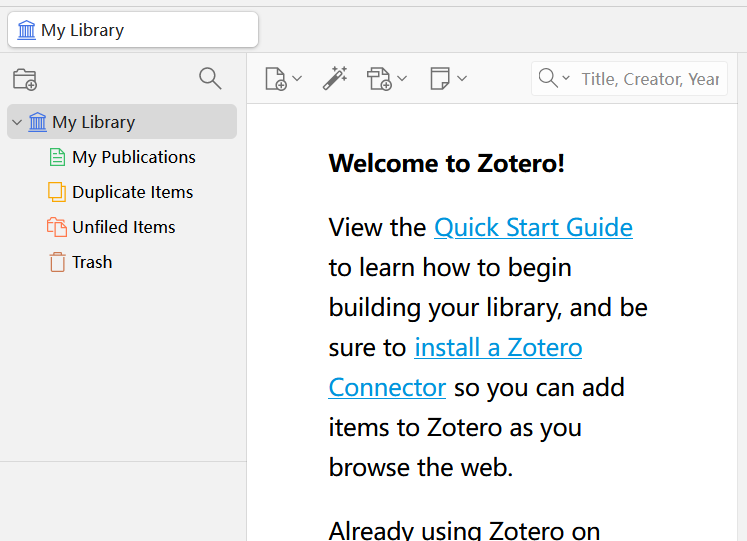Click the library icon in the My Library tab
747x541 pixels.
[27, 30]
